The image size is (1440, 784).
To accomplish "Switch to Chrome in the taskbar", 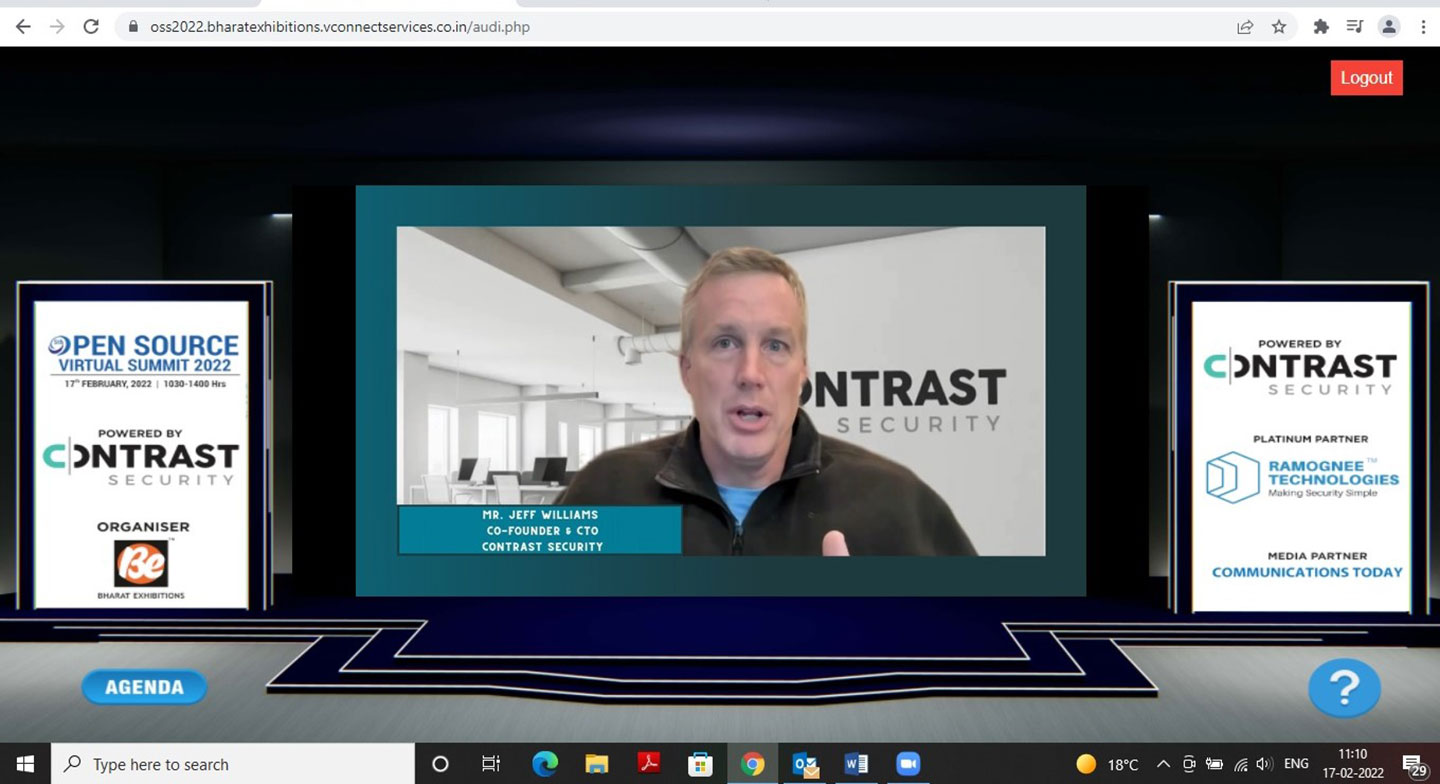I will pos(752,764).
